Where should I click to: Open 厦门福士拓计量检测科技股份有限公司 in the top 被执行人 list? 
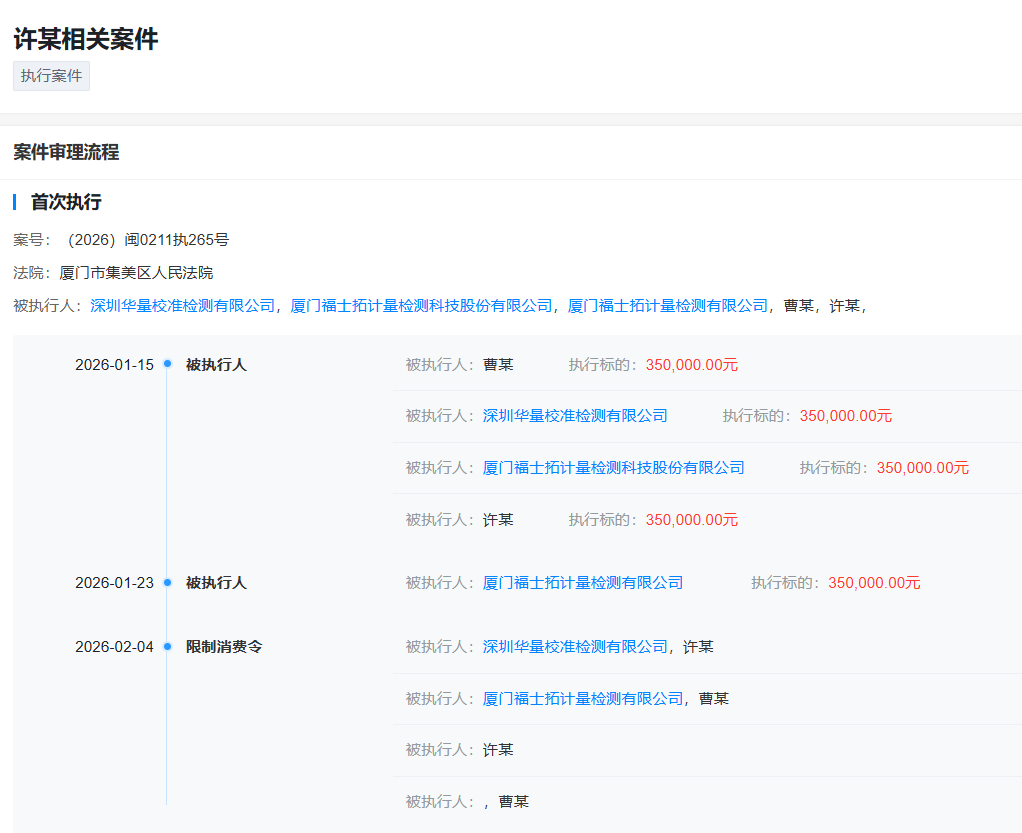pyautogui.click(x=421, y=306)
